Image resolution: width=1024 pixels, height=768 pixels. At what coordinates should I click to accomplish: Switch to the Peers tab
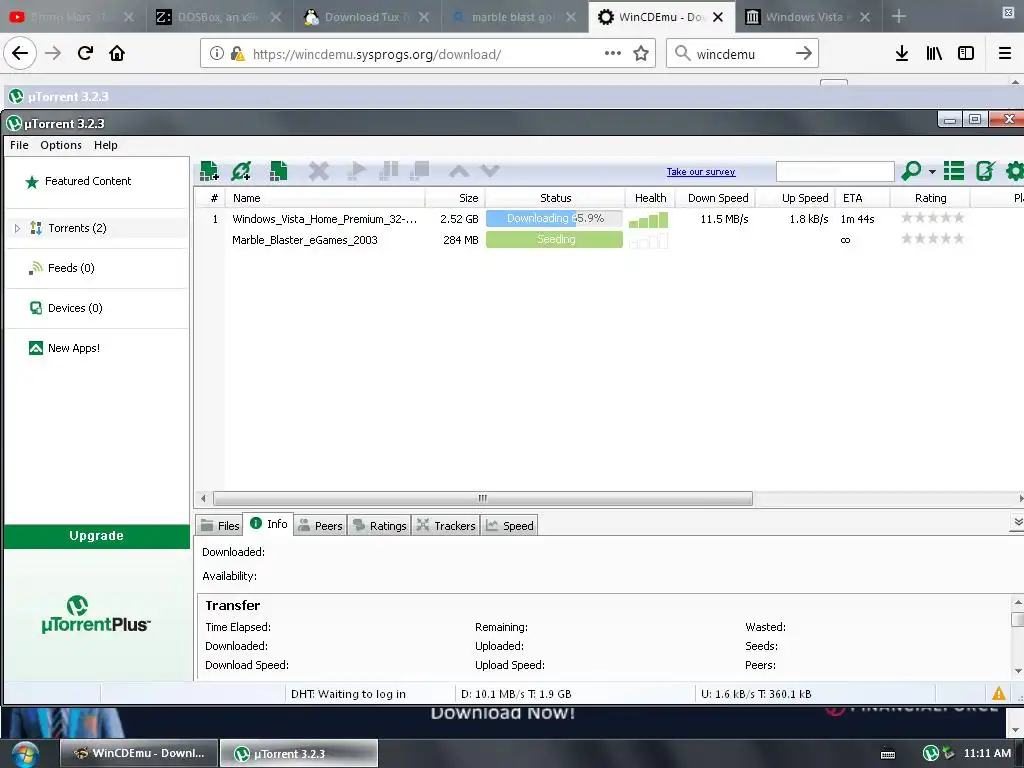[320, 526]
